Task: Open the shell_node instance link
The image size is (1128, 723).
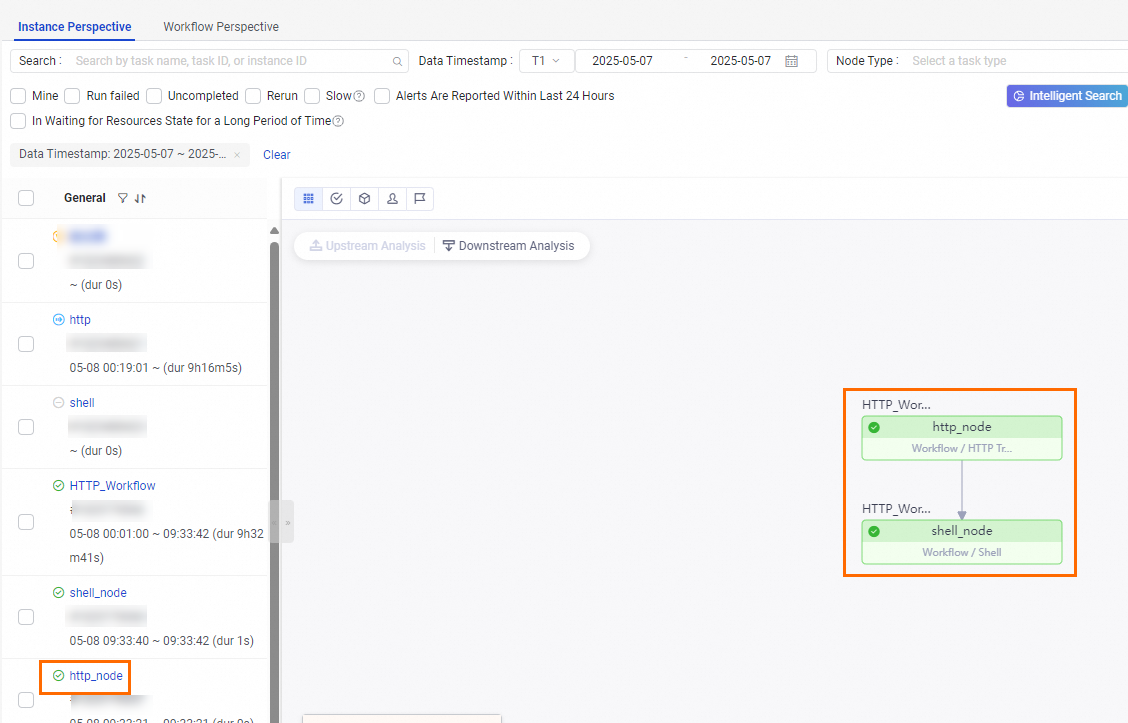Action: [x=98, y=593]
